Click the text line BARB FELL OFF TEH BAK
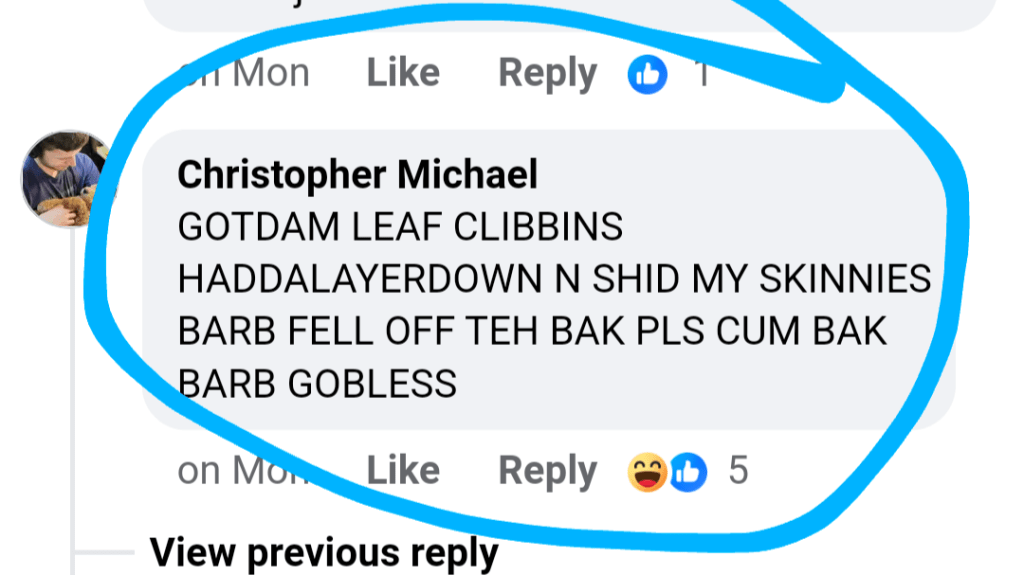This screenshot has width=1024, height=575. (x=532, y=331)
